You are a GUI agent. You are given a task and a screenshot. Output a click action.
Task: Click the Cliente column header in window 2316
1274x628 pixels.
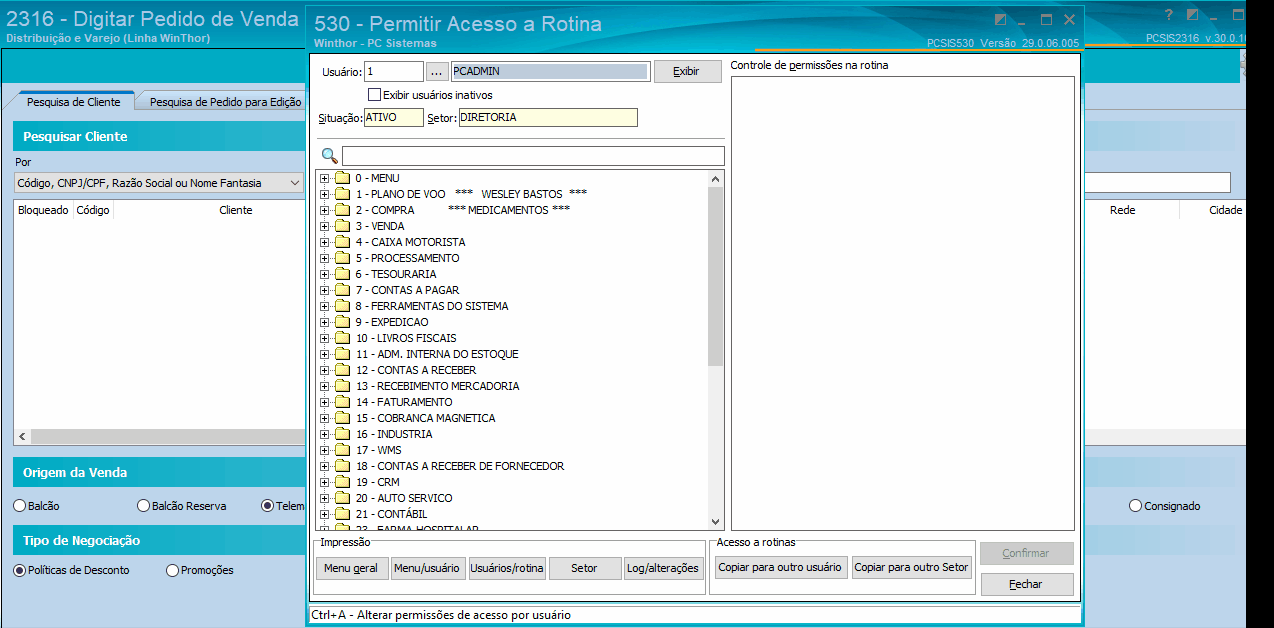[x=236, y=210]
